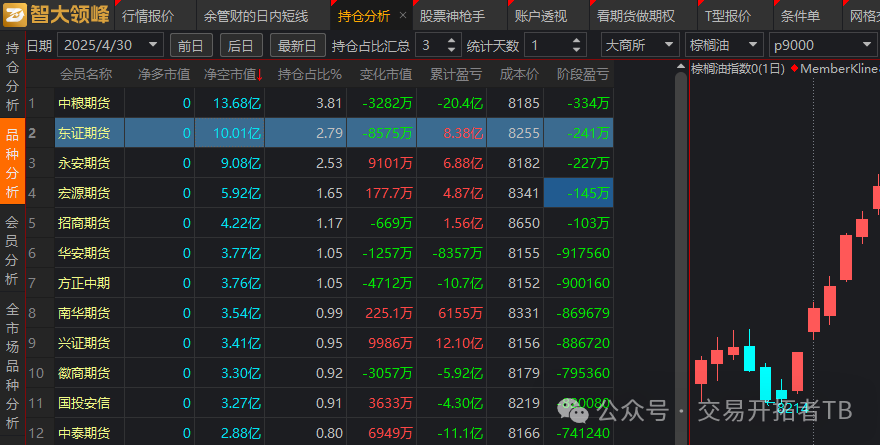Click the 前日 button

coord(191,45)
